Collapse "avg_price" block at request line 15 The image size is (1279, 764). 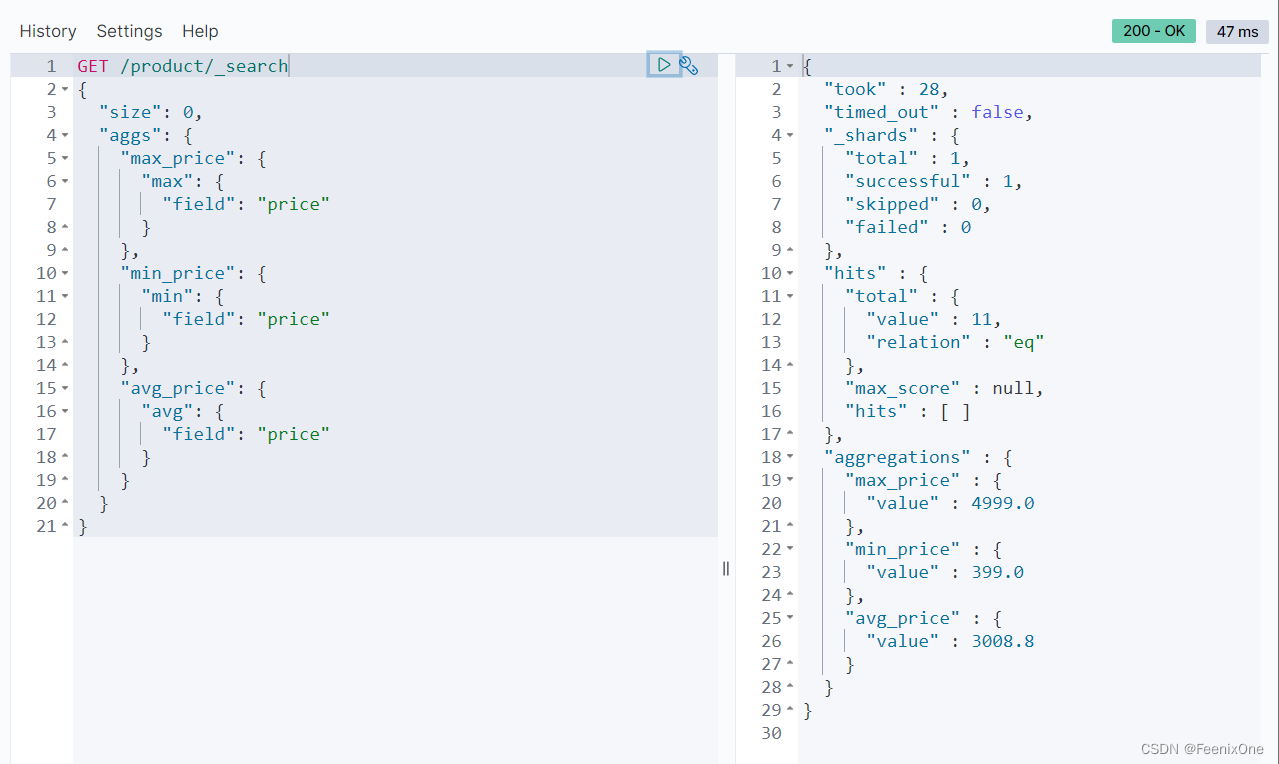pos(65,389)
